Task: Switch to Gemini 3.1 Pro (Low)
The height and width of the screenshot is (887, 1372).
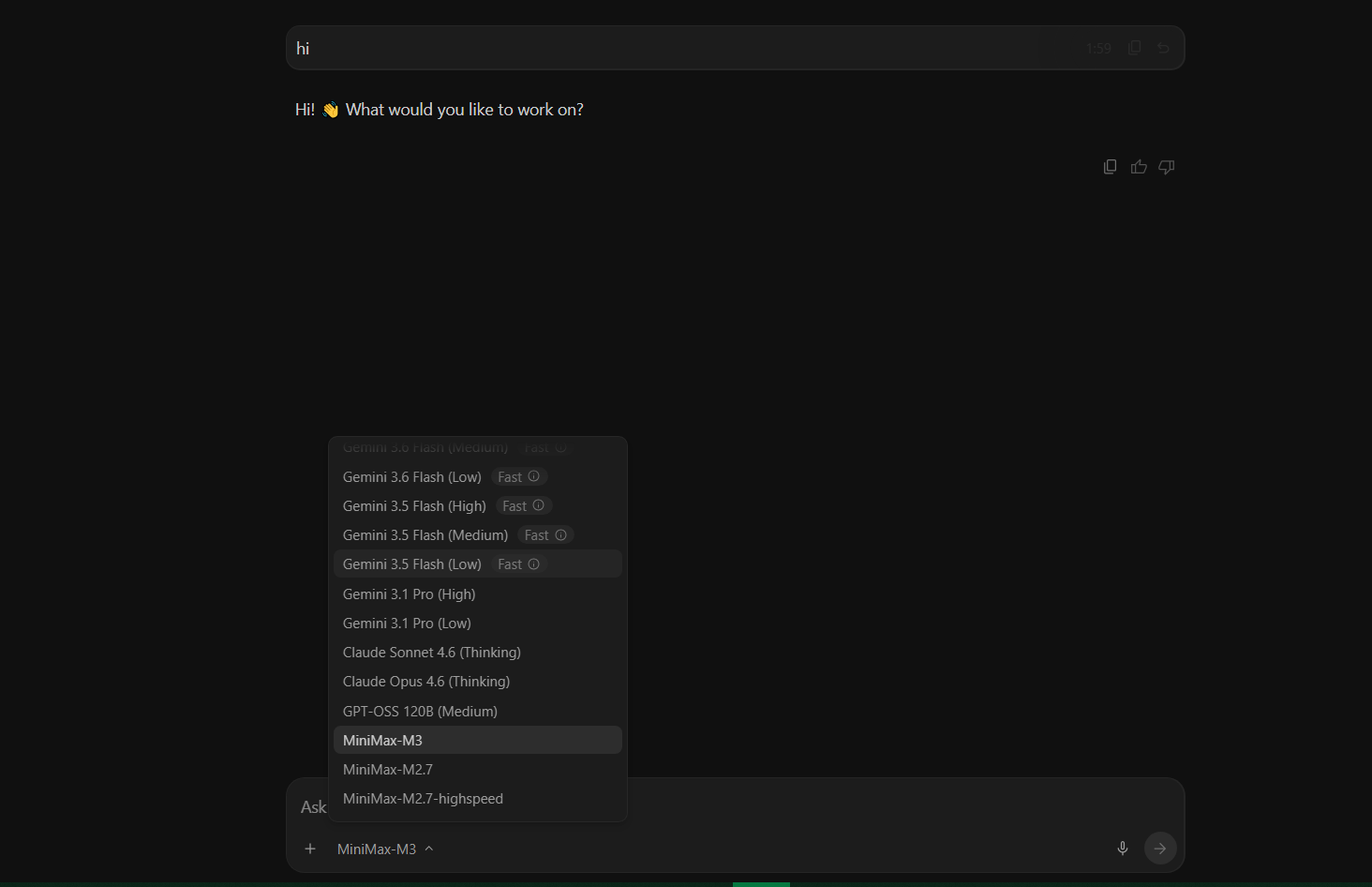Action: pos(478,623)
